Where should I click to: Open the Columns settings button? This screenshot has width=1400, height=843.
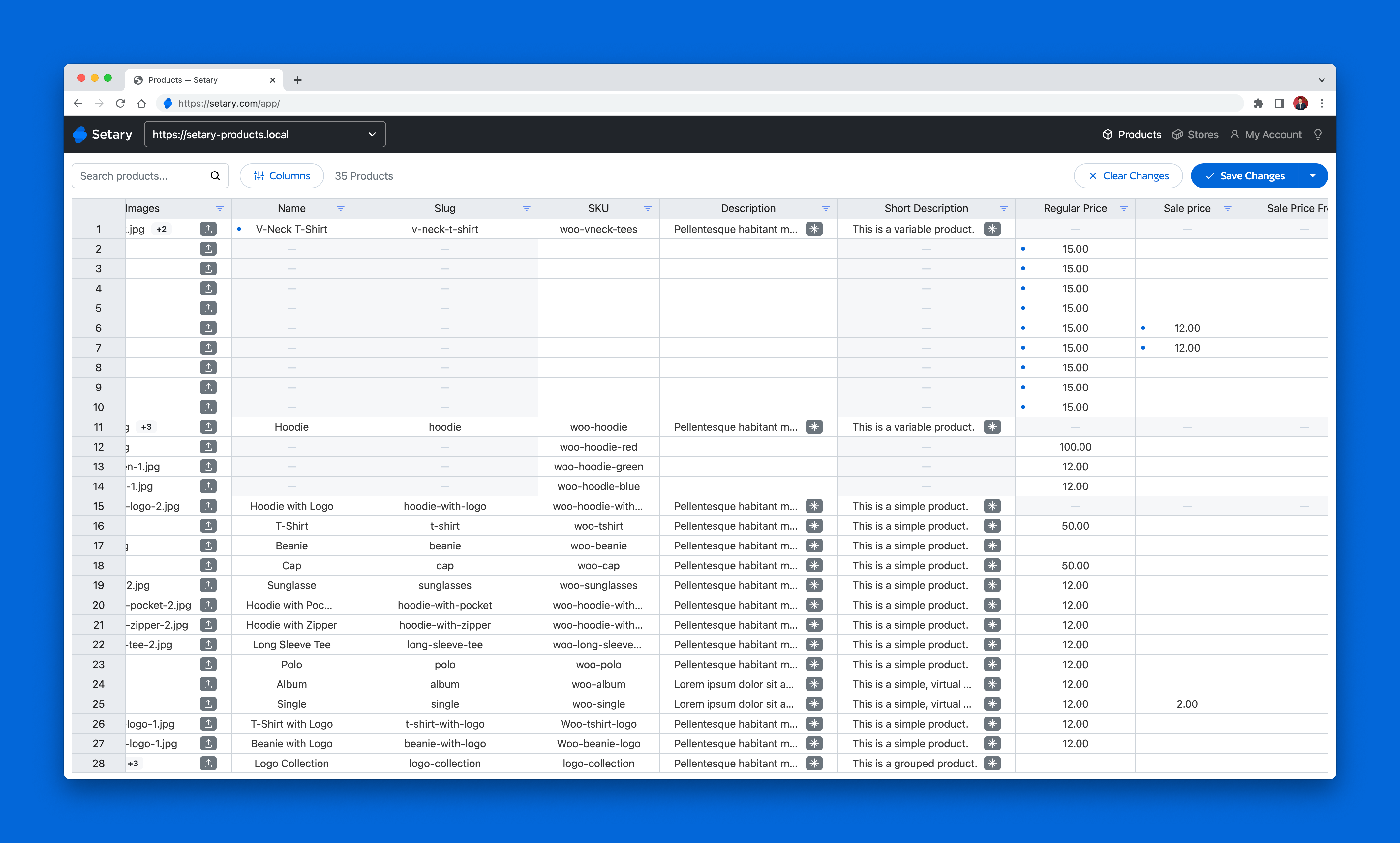(x=282, y=176)
